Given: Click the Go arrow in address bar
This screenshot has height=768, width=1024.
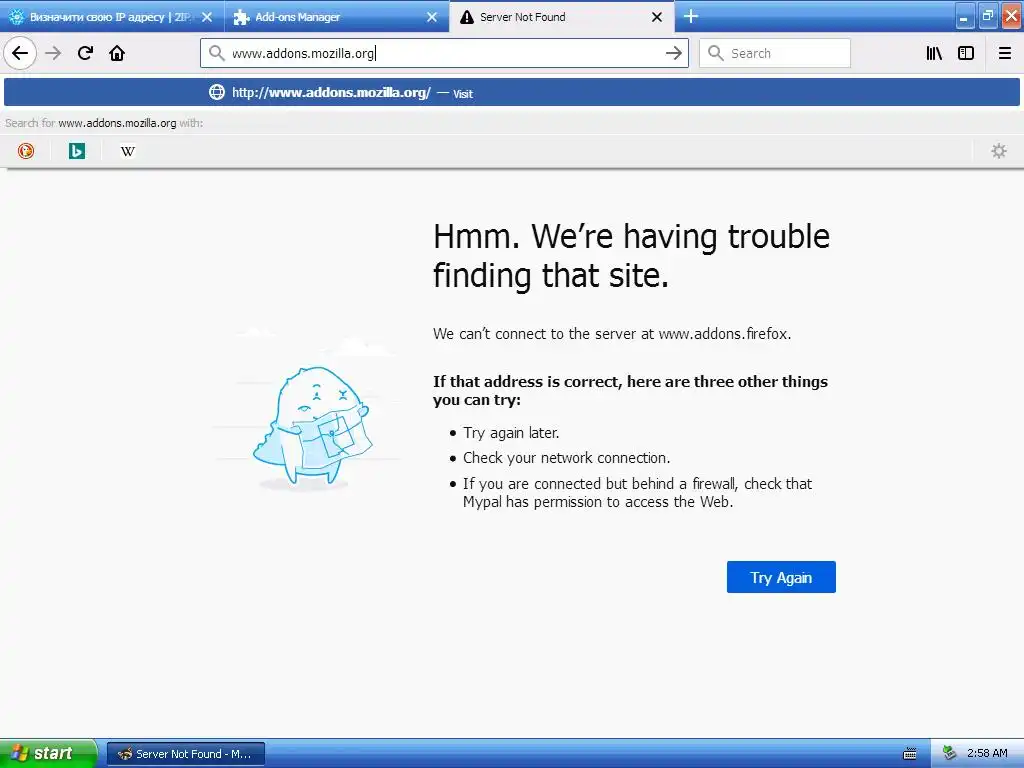Looking at the screenshot, I should click(x=673, y=53).
